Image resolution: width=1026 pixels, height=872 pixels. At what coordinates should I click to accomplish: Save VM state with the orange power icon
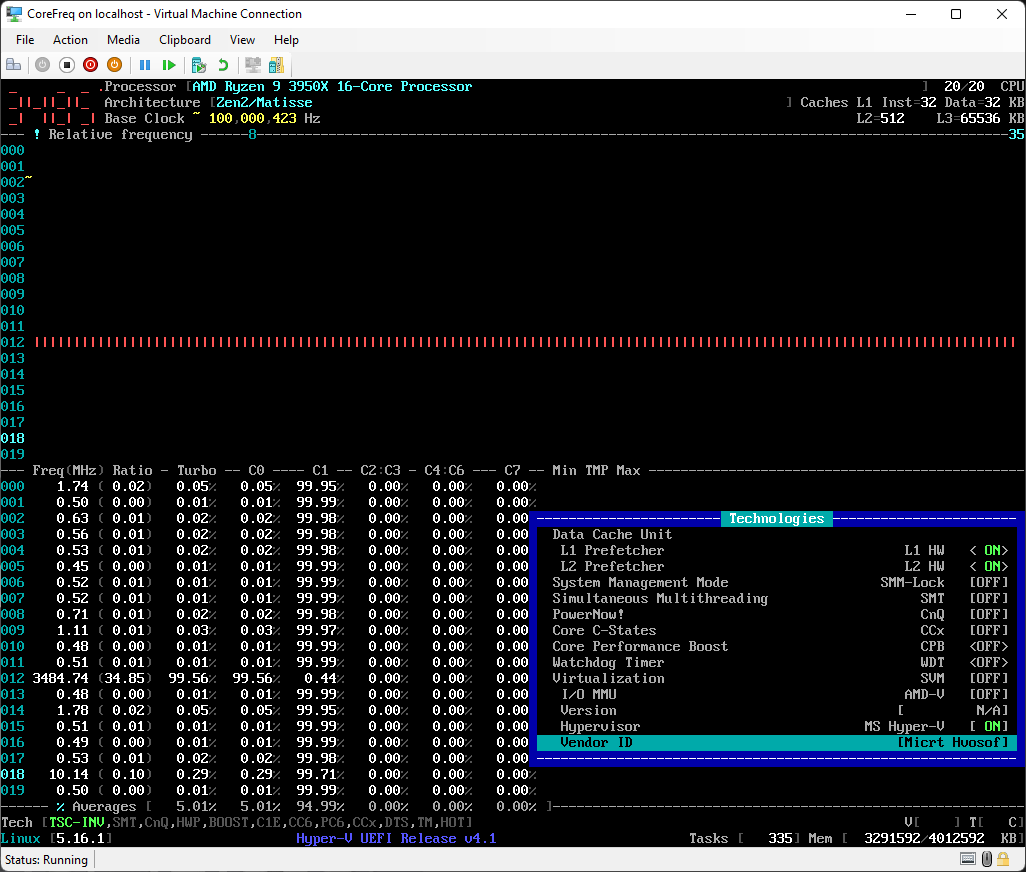[x=115, y=65]
